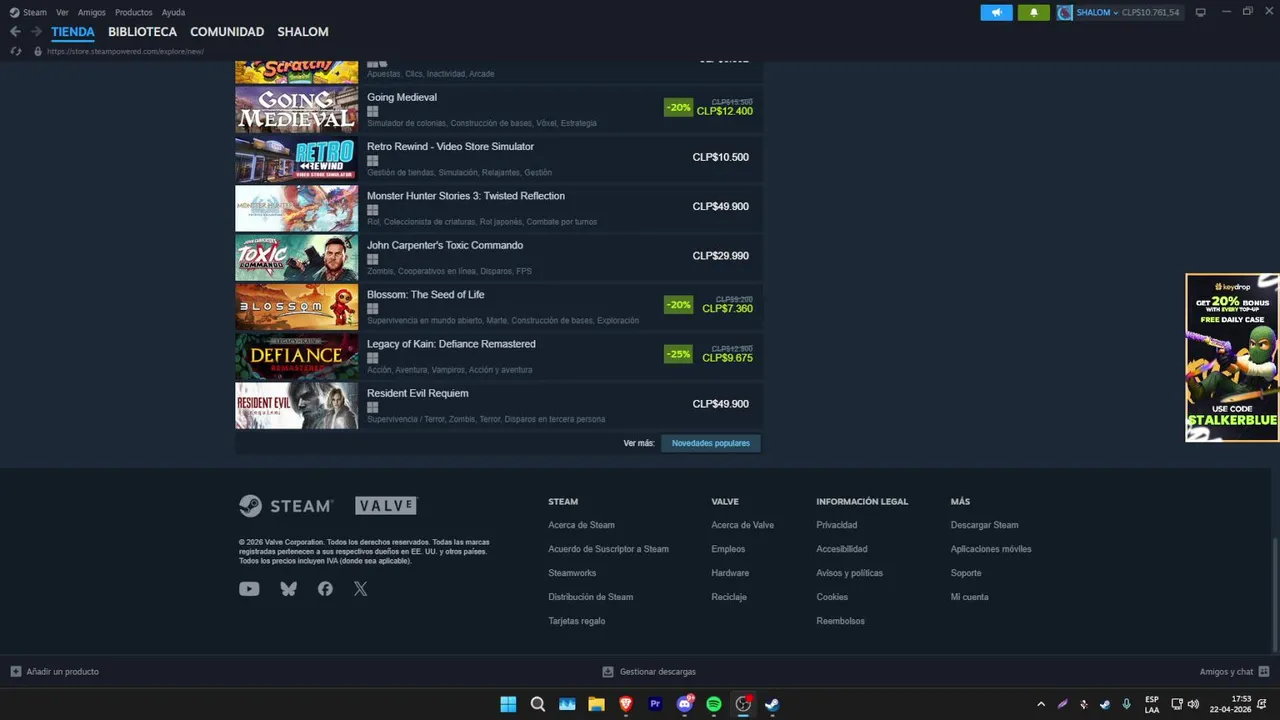1280x720 pixels.
Task: Open Acerca de Steam link
Action: pos(581,525)
